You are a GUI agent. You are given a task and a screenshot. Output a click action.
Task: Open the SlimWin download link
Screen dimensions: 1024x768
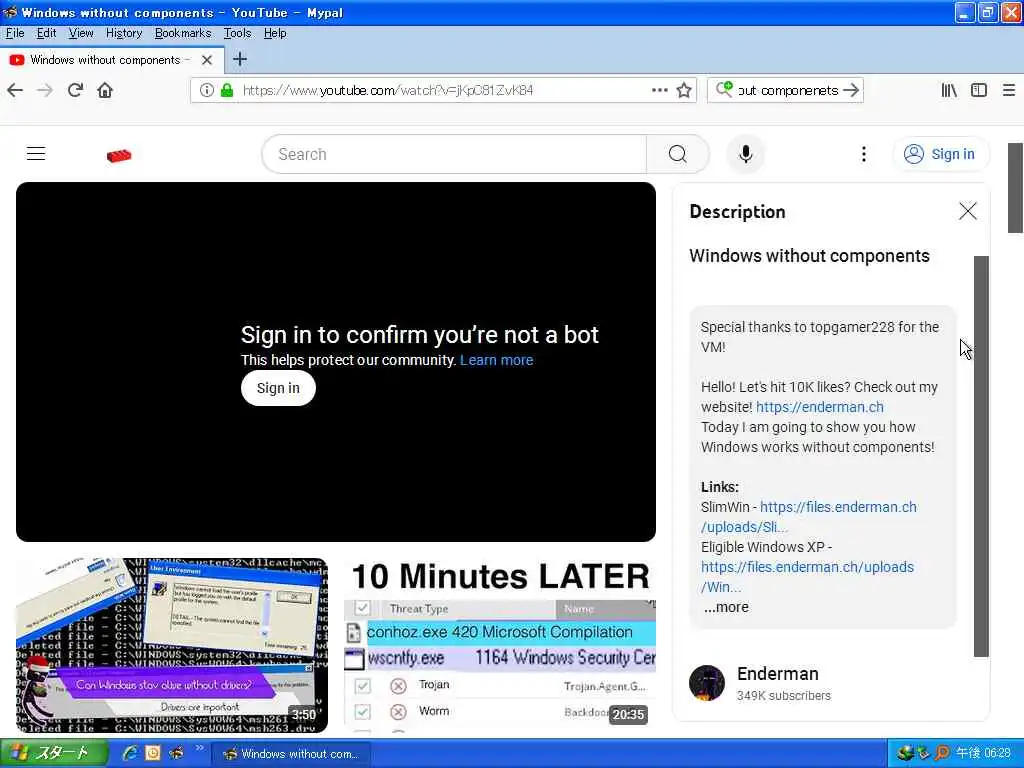tap(809, 517)
